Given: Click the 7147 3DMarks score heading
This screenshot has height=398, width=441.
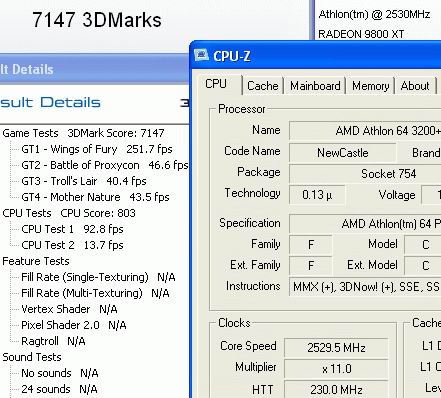Looking at the screenshot, I should coord(97,20).
